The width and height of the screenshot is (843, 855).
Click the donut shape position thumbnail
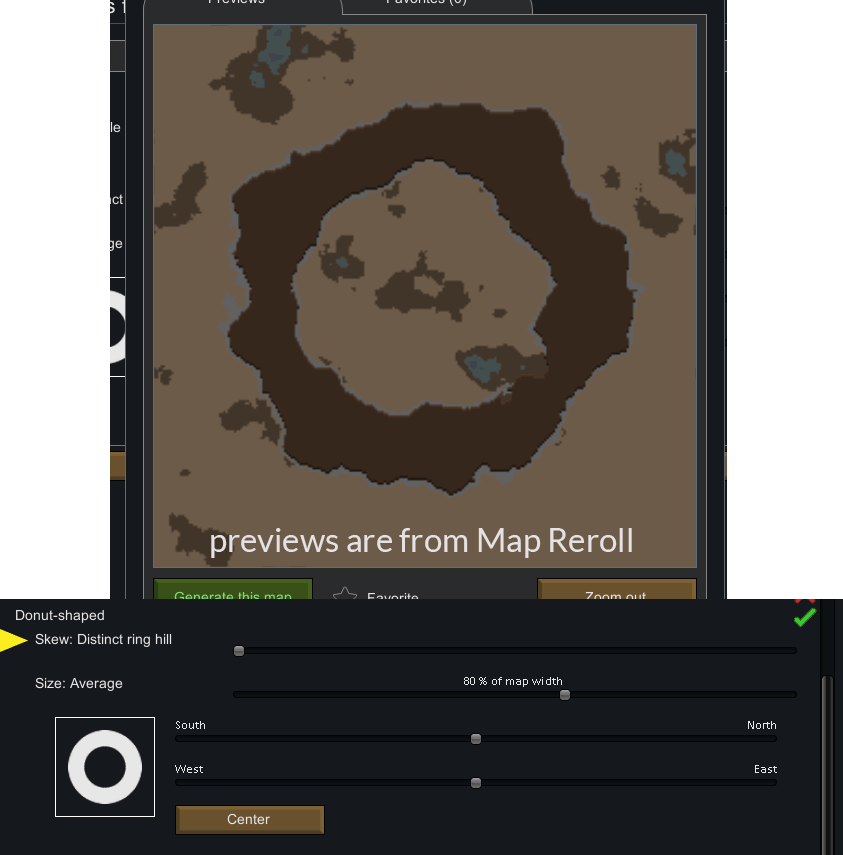105,767
